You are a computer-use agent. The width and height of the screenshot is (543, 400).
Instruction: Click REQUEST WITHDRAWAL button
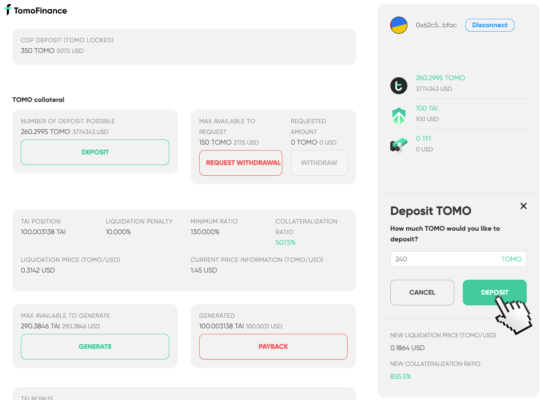(x=241, y=163)
